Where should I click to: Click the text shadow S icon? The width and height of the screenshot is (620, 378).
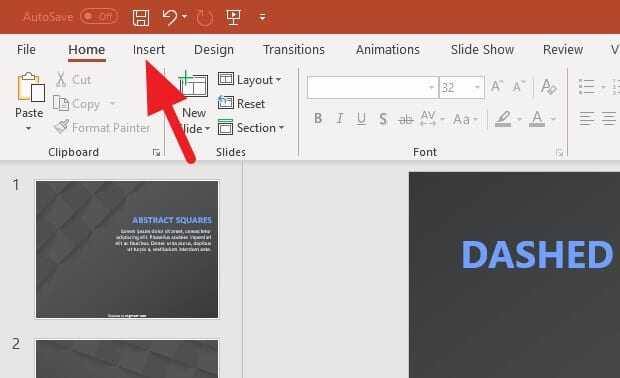click(383, 119)
